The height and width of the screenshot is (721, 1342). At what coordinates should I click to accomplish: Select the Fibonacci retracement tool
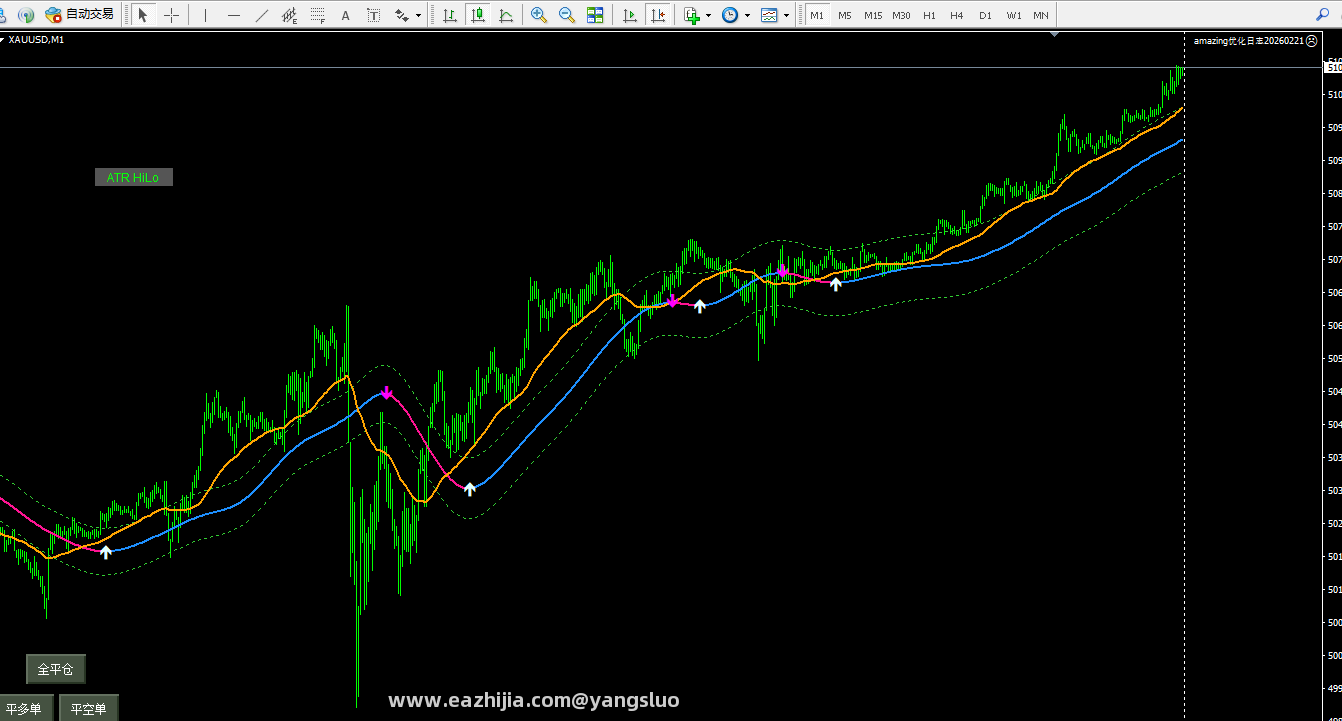coord(318,15)
